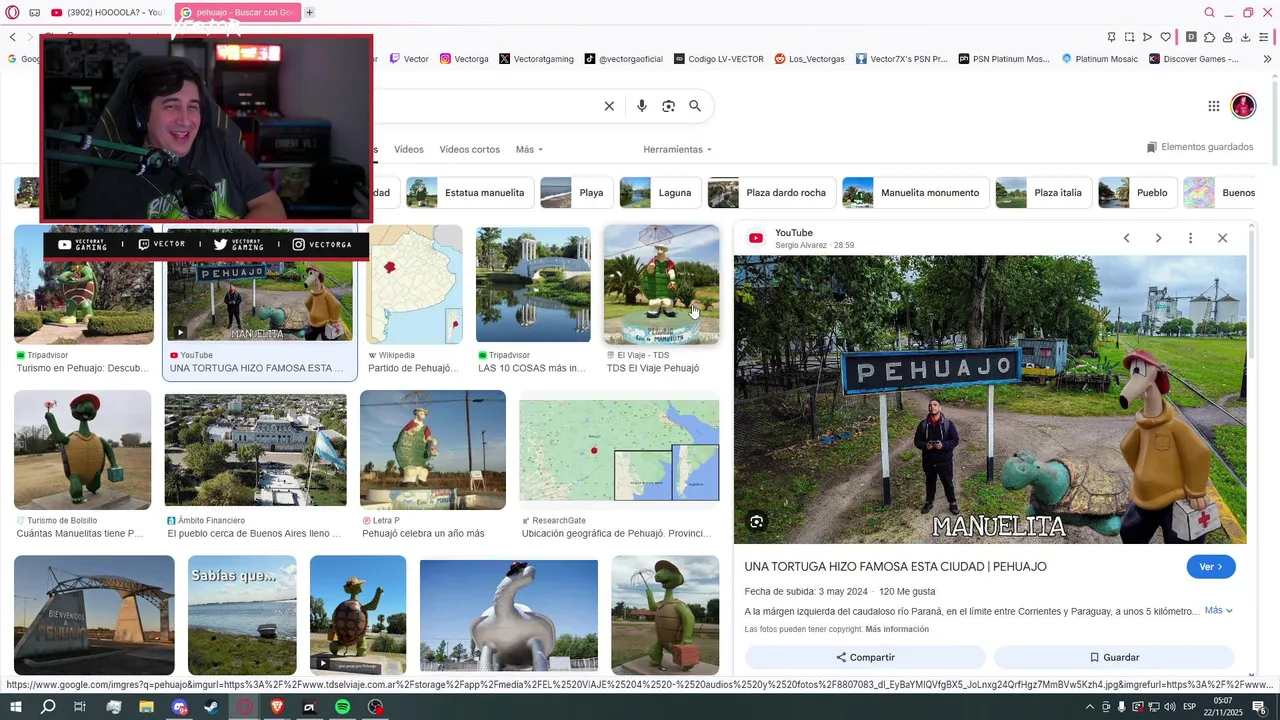Click the Compartir share button

tap(865, 657)
